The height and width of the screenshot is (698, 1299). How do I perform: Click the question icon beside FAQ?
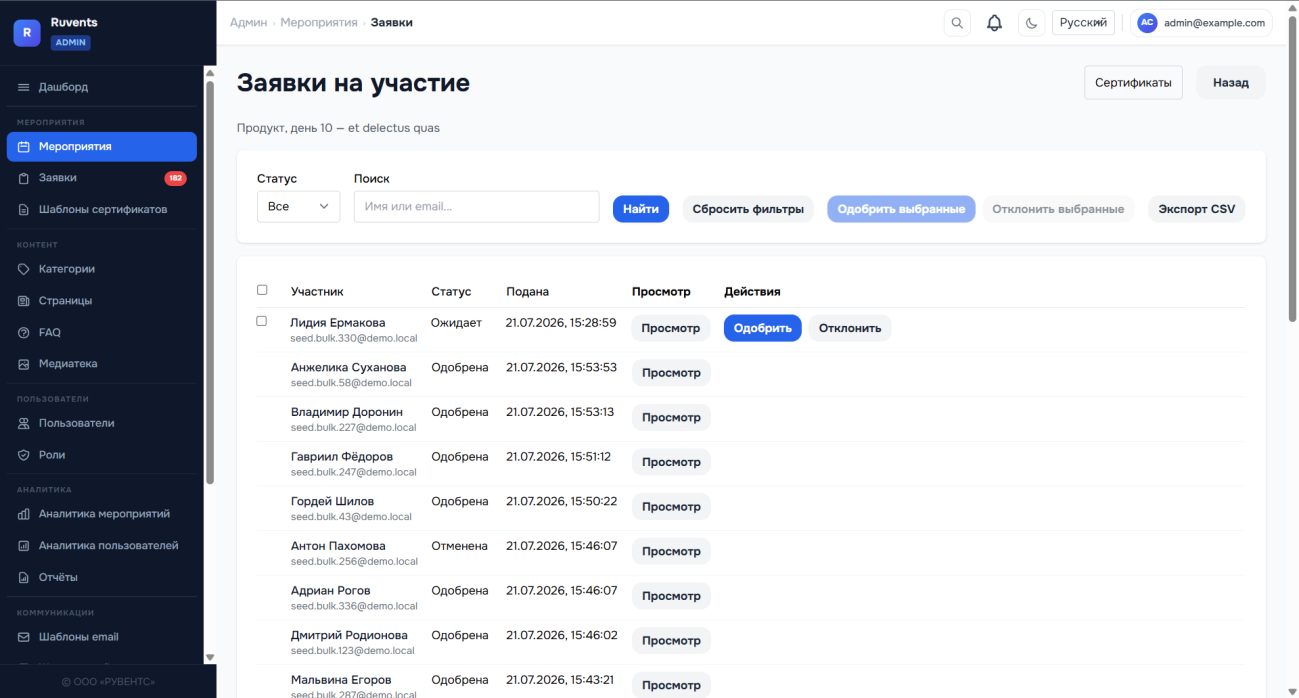24,333
